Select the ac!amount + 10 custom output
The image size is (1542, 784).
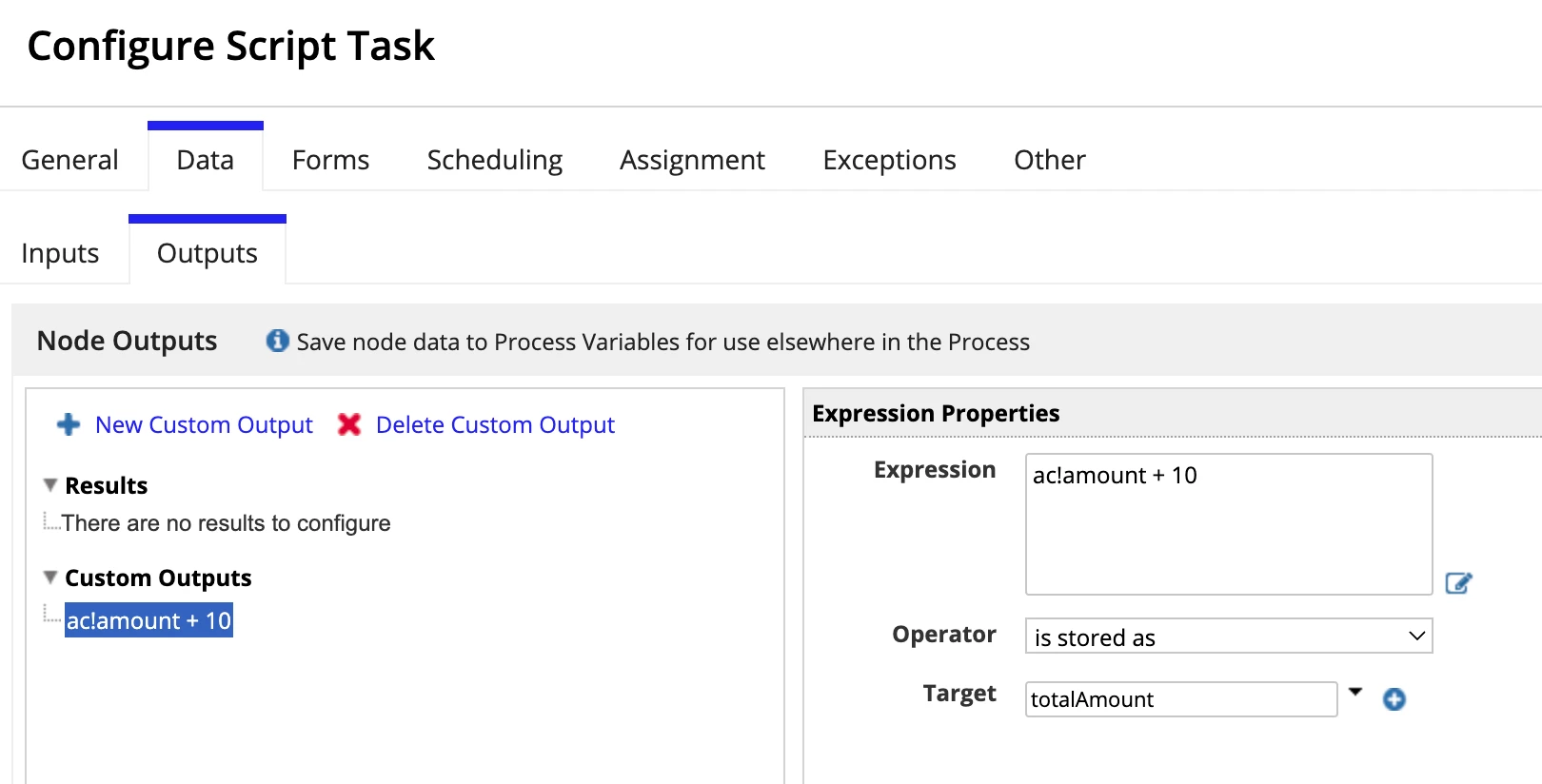(x=148, y=620)
